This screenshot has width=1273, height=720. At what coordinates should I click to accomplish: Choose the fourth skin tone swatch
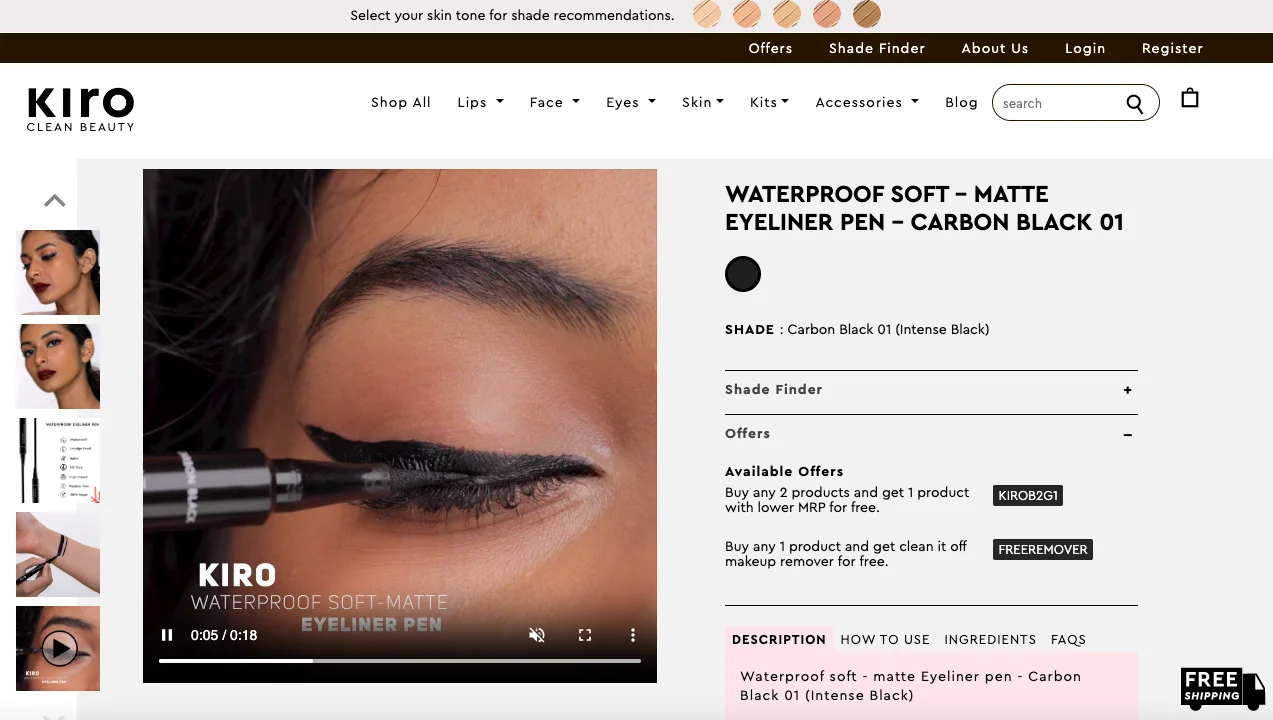827,14
